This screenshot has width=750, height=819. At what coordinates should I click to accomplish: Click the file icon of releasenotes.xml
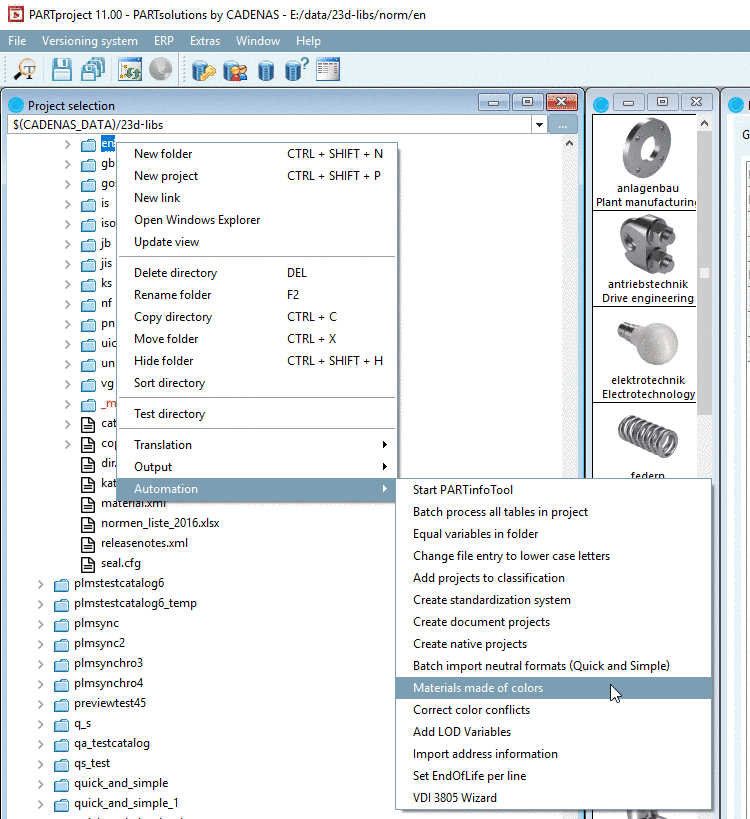(88, 544)
